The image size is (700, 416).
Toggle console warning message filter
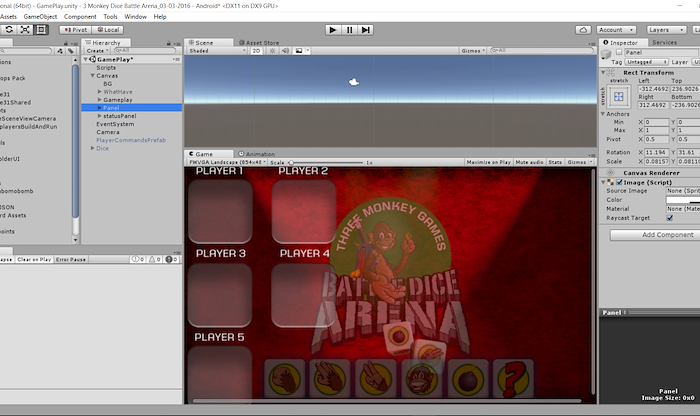tap(154, 259)
